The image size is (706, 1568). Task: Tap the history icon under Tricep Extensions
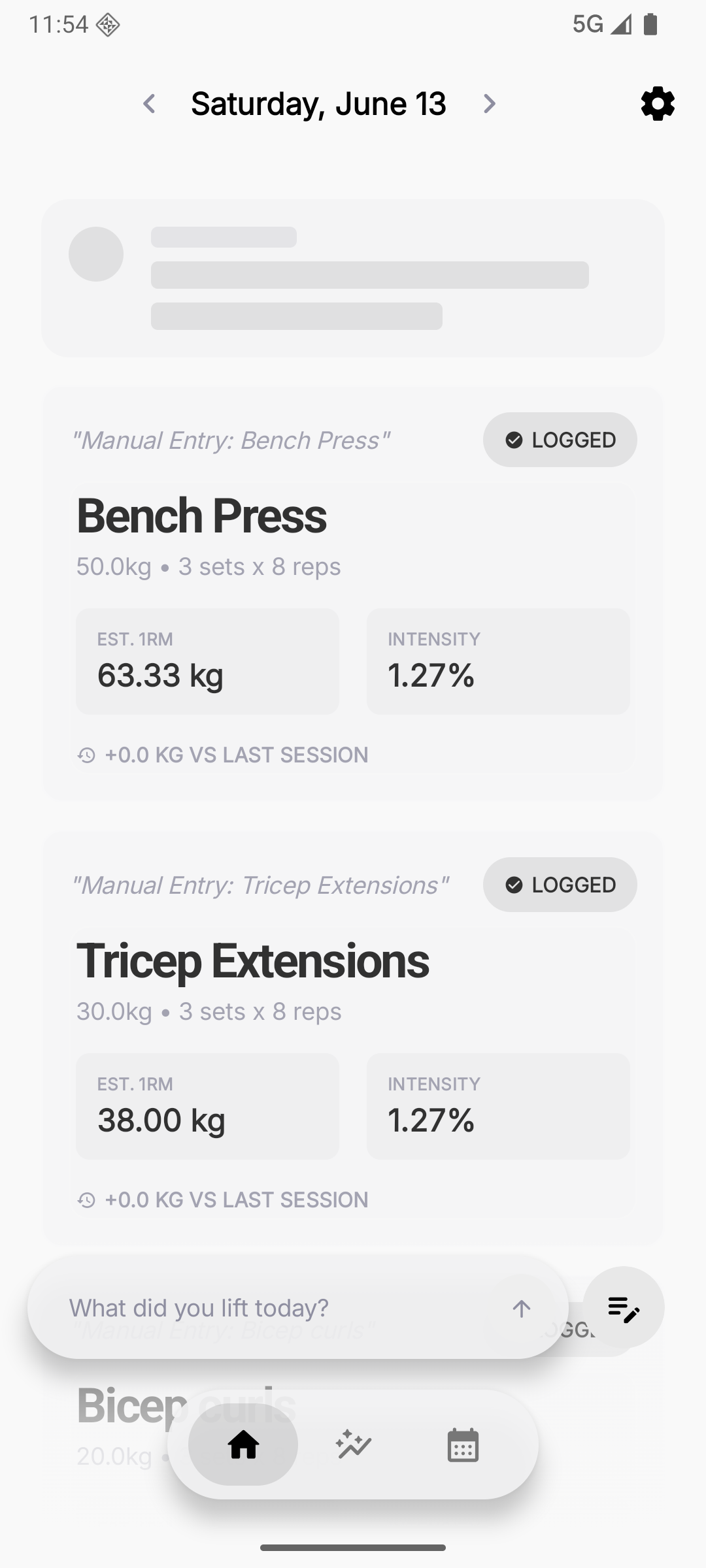click(x=86, y=1200)
